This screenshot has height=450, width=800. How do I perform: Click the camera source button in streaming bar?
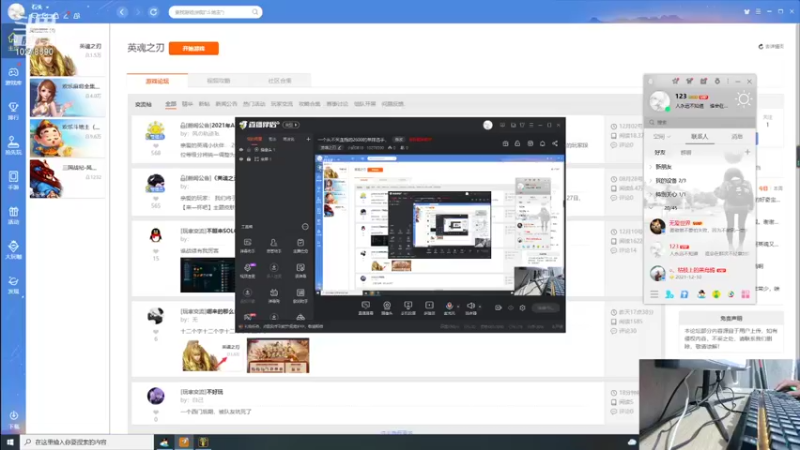(x=387, y=308)
